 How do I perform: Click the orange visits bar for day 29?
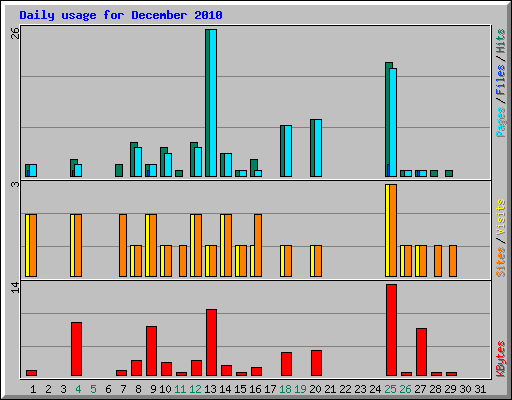(453, 261)
